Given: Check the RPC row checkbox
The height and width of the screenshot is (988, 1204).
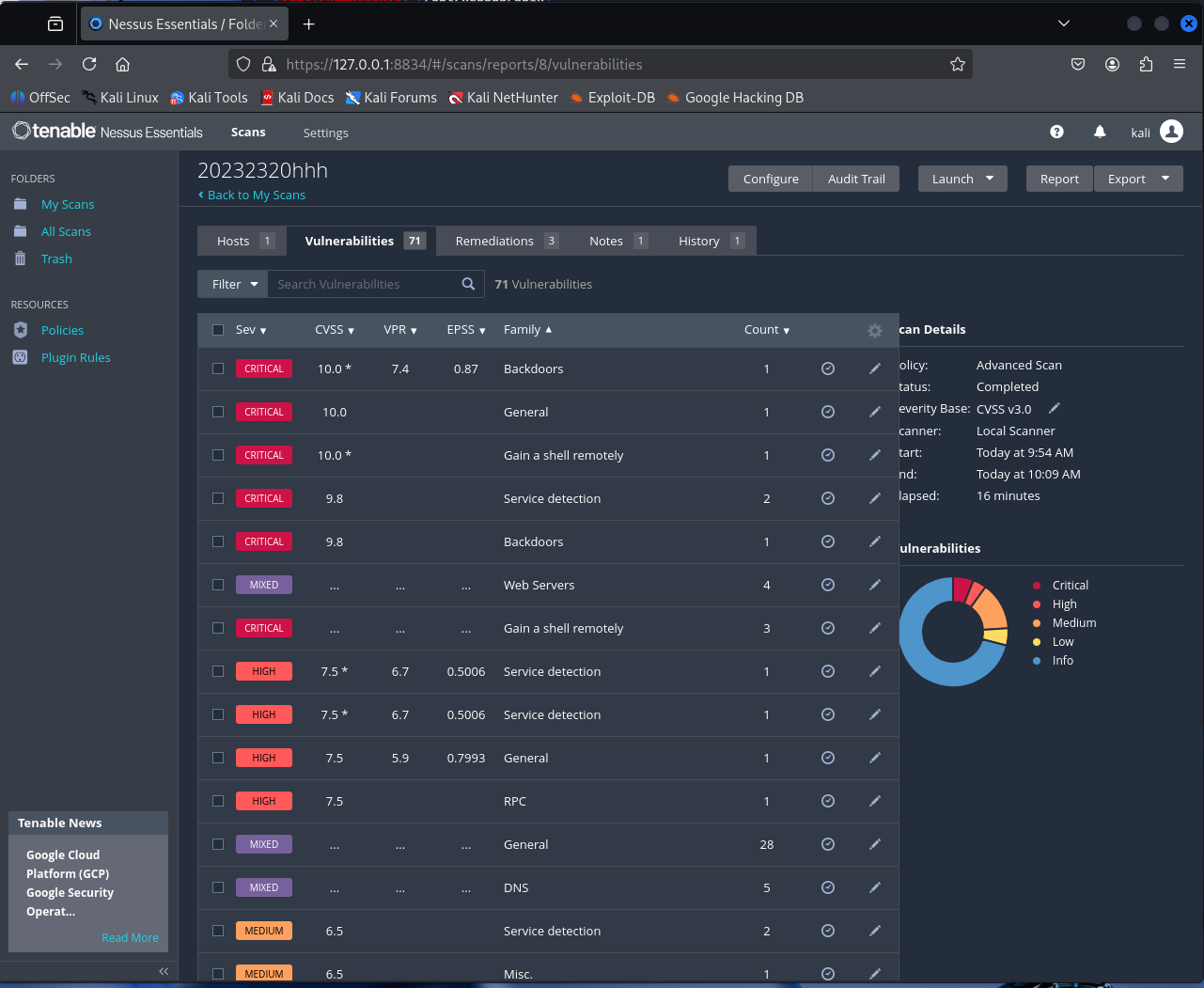Looking at the screenshot, I should [x=218, y=801].
